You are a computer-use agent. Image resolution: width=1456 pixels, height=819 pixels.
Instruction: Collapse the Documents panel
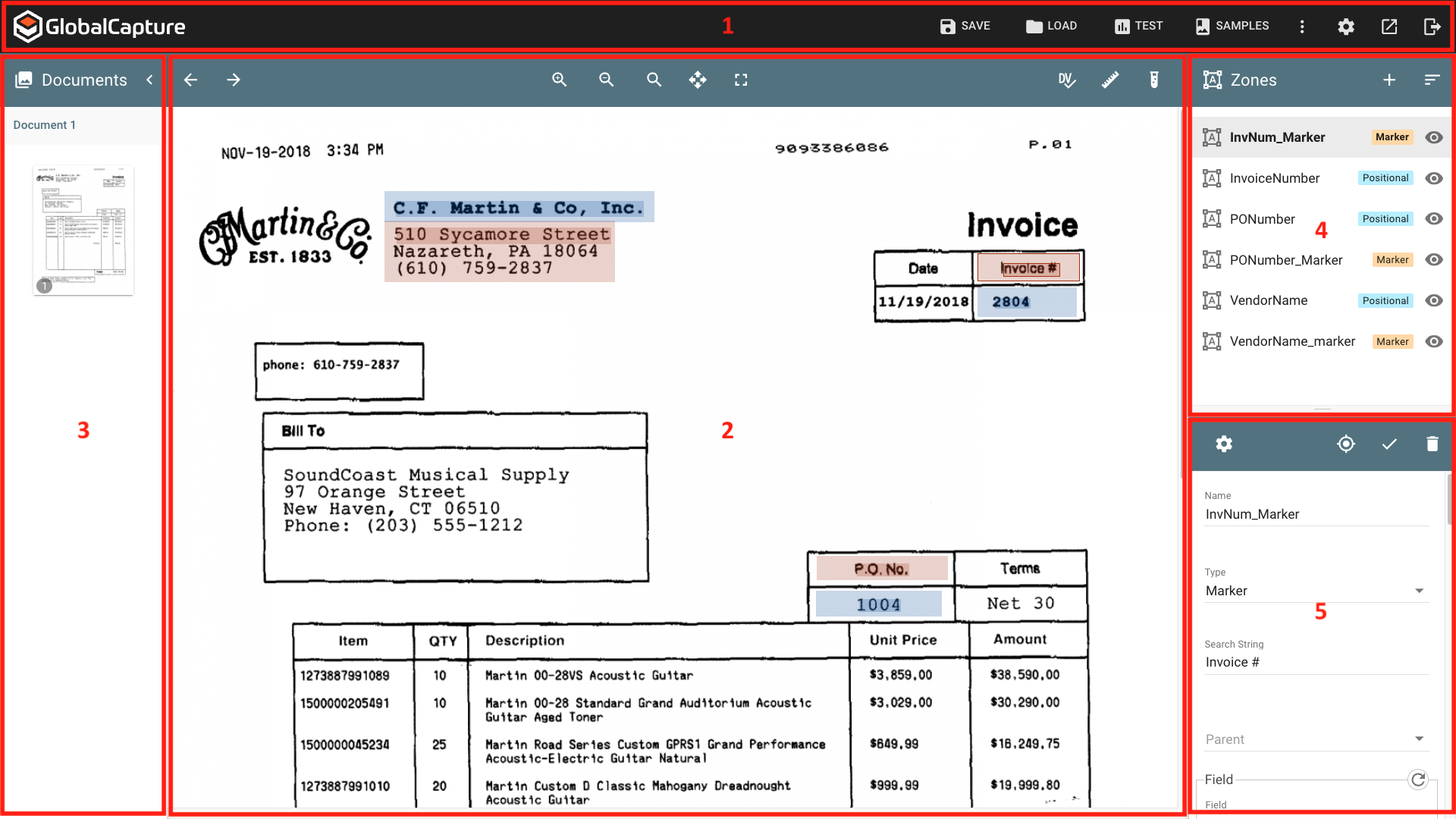click(149, 80)
